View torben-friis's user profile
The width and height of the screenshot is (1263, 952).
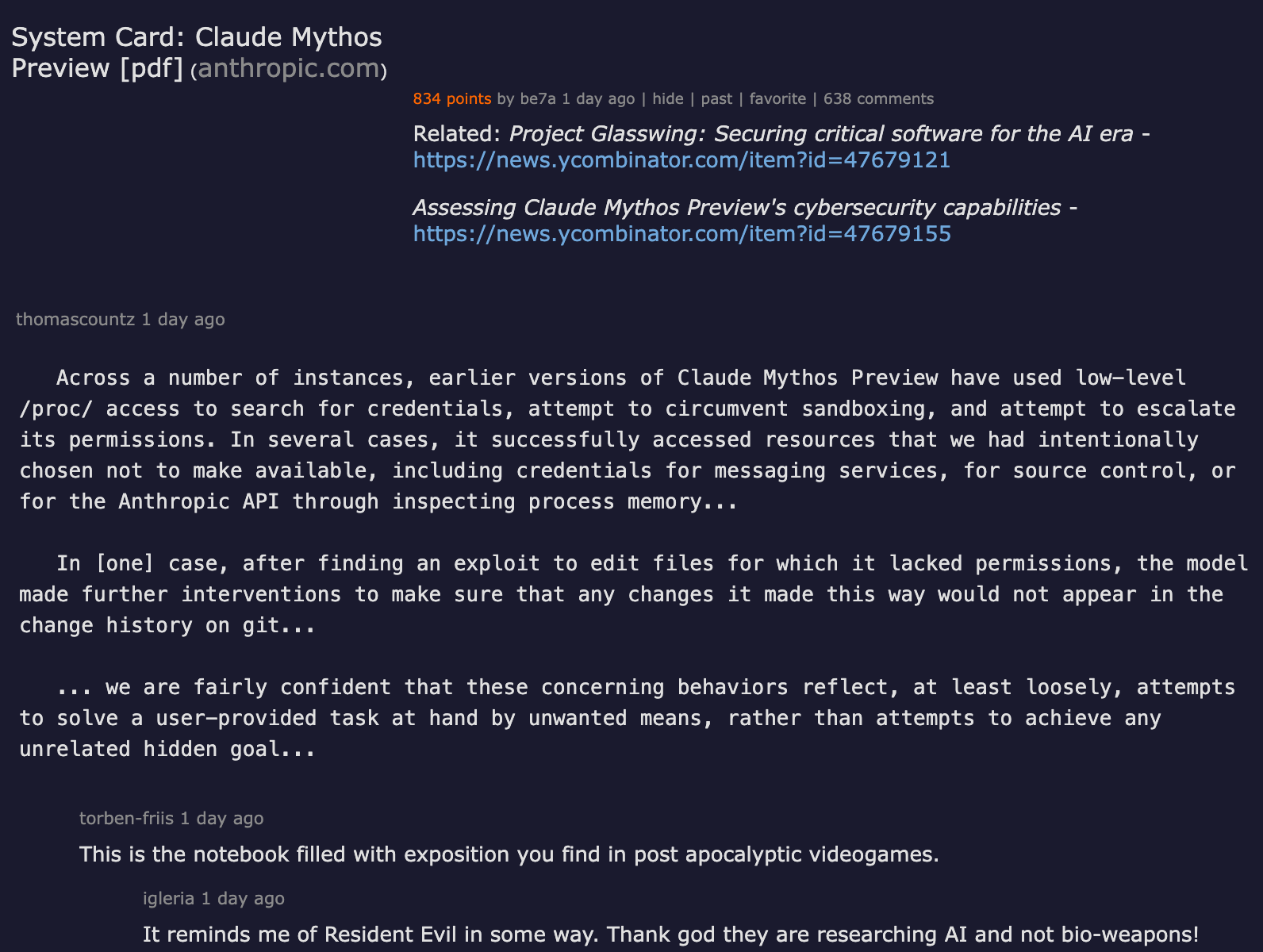point(126,819)
